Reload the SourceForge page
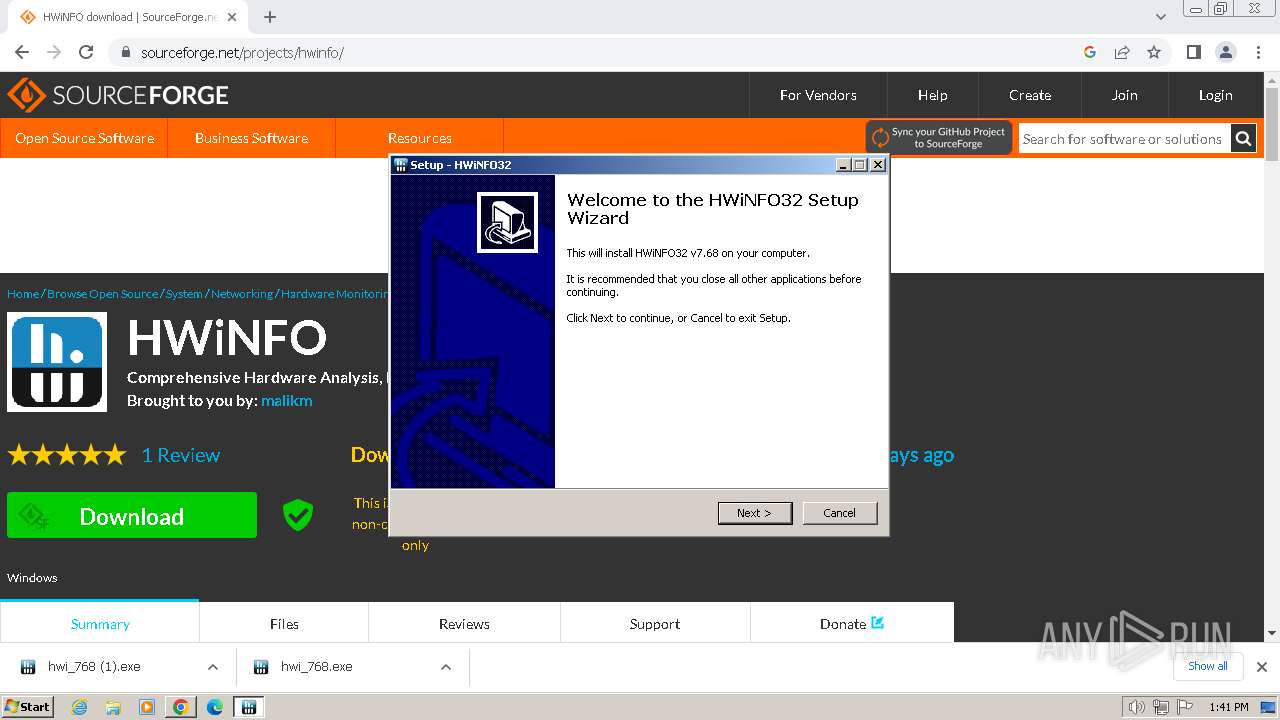 pos(86,52)
